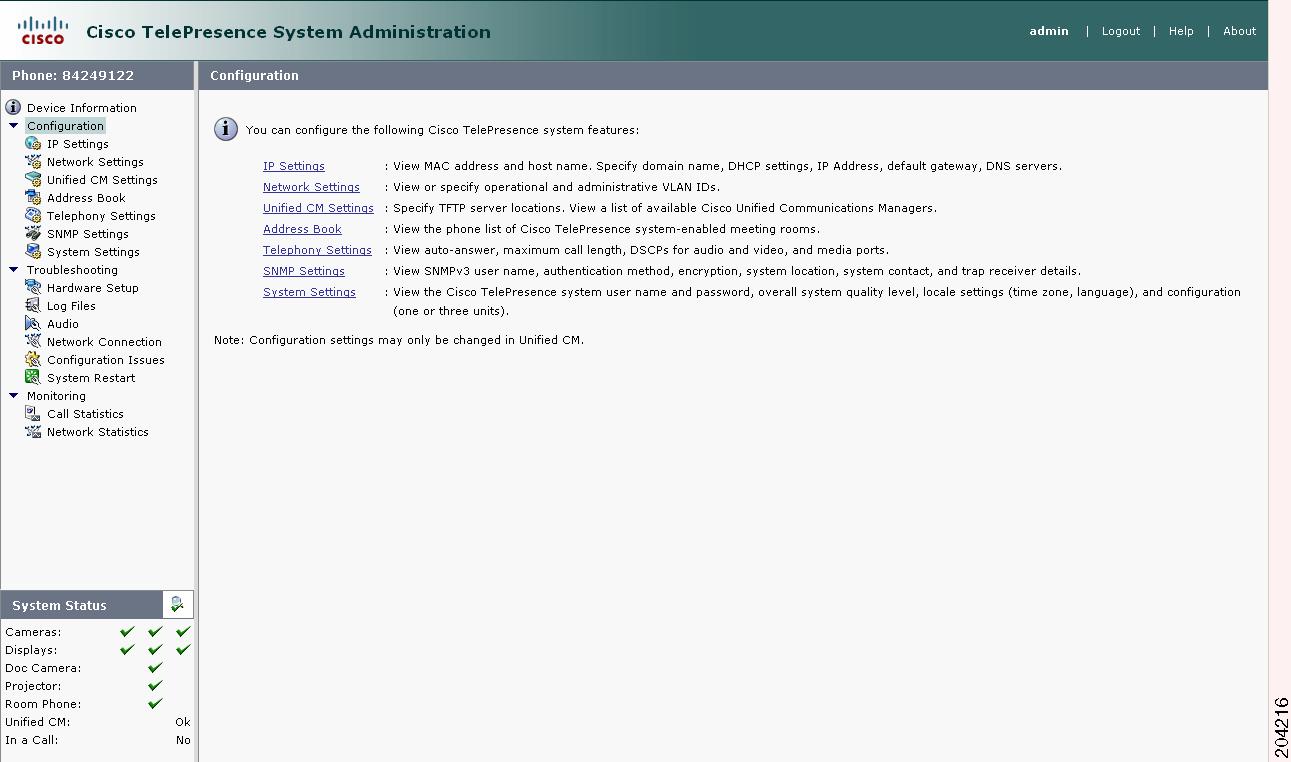Screen dimensions: 1291x762
Task: Open Hardware Setup under Troubleshooting
Action: (93, 288)
